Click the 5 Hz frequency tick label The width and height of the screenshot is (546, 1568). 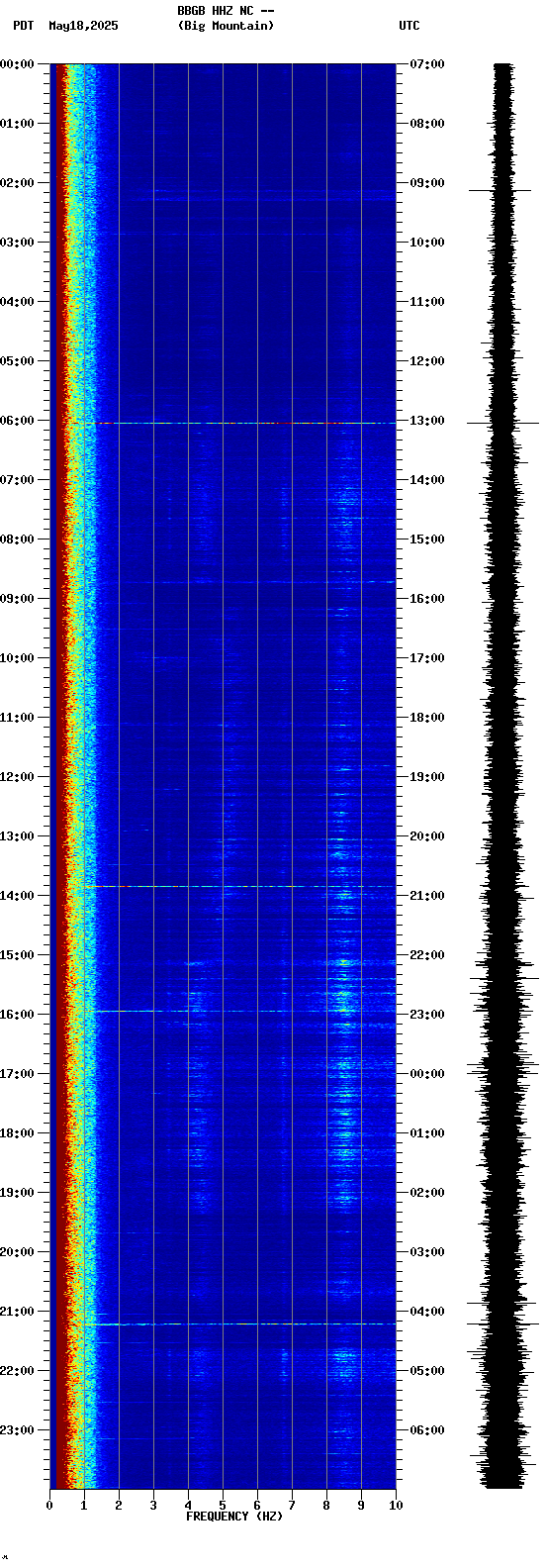(x=223, y=1506)
